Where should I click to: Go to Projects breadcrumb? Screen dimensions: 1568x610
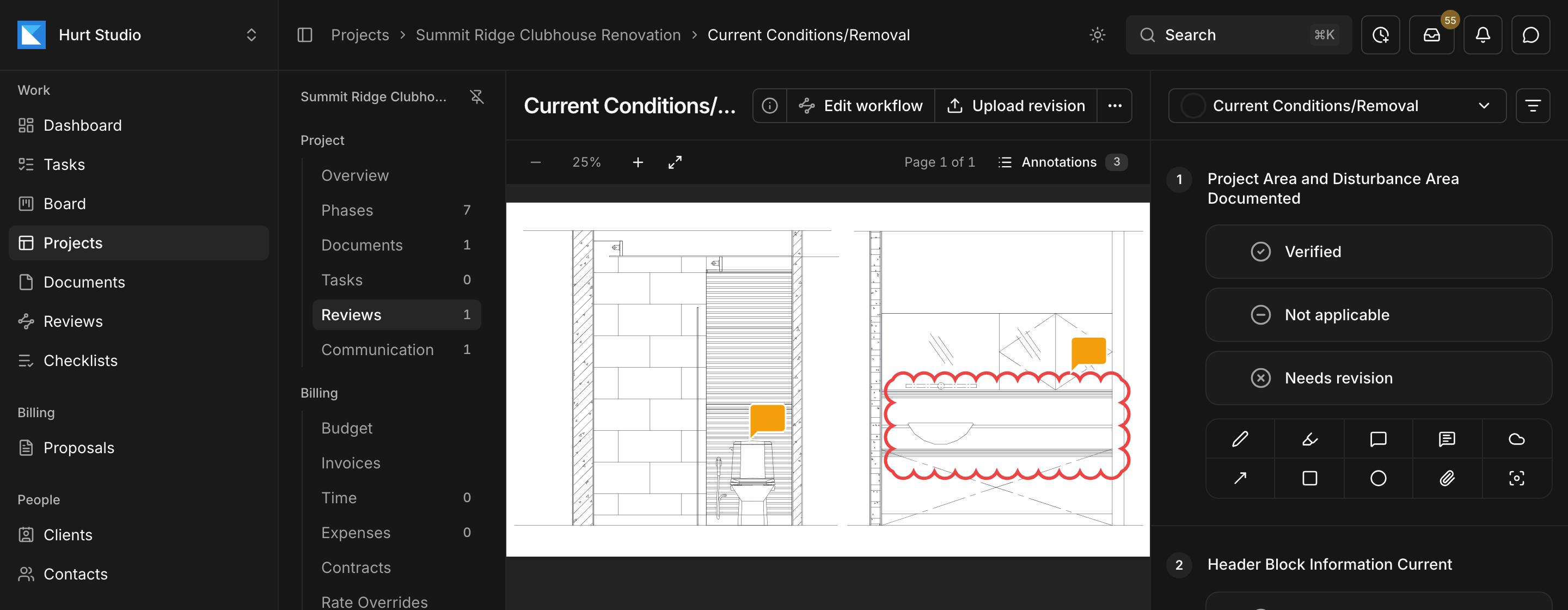pos(360,35)
